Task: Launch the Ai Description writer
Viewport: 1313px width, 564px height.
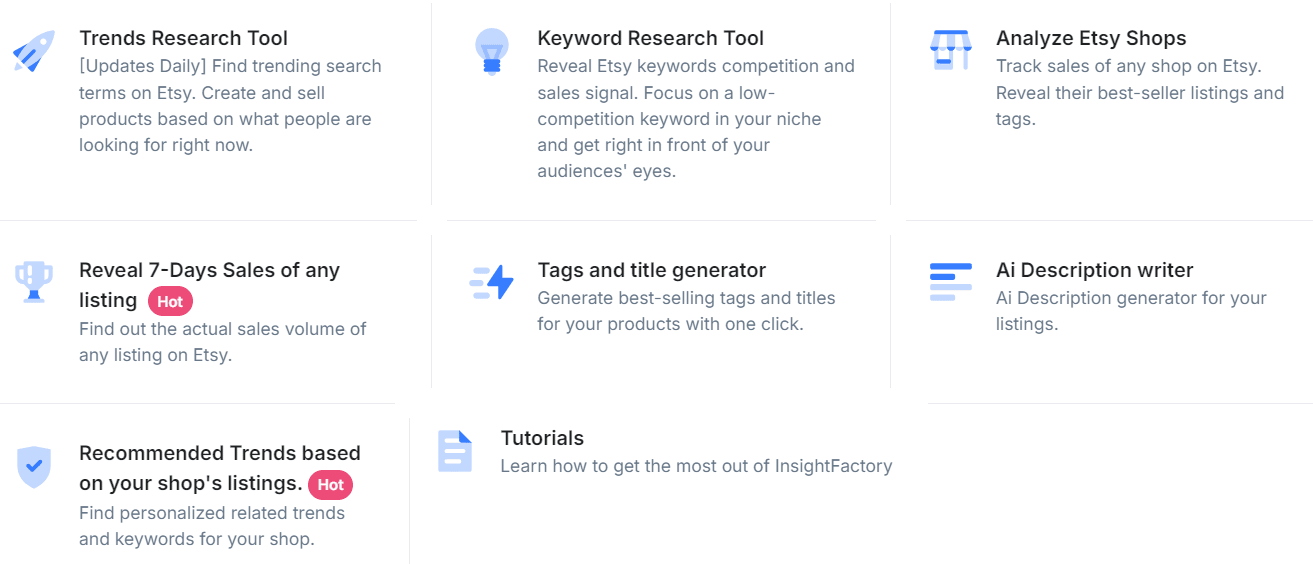Action: [x=1094, y=271]
